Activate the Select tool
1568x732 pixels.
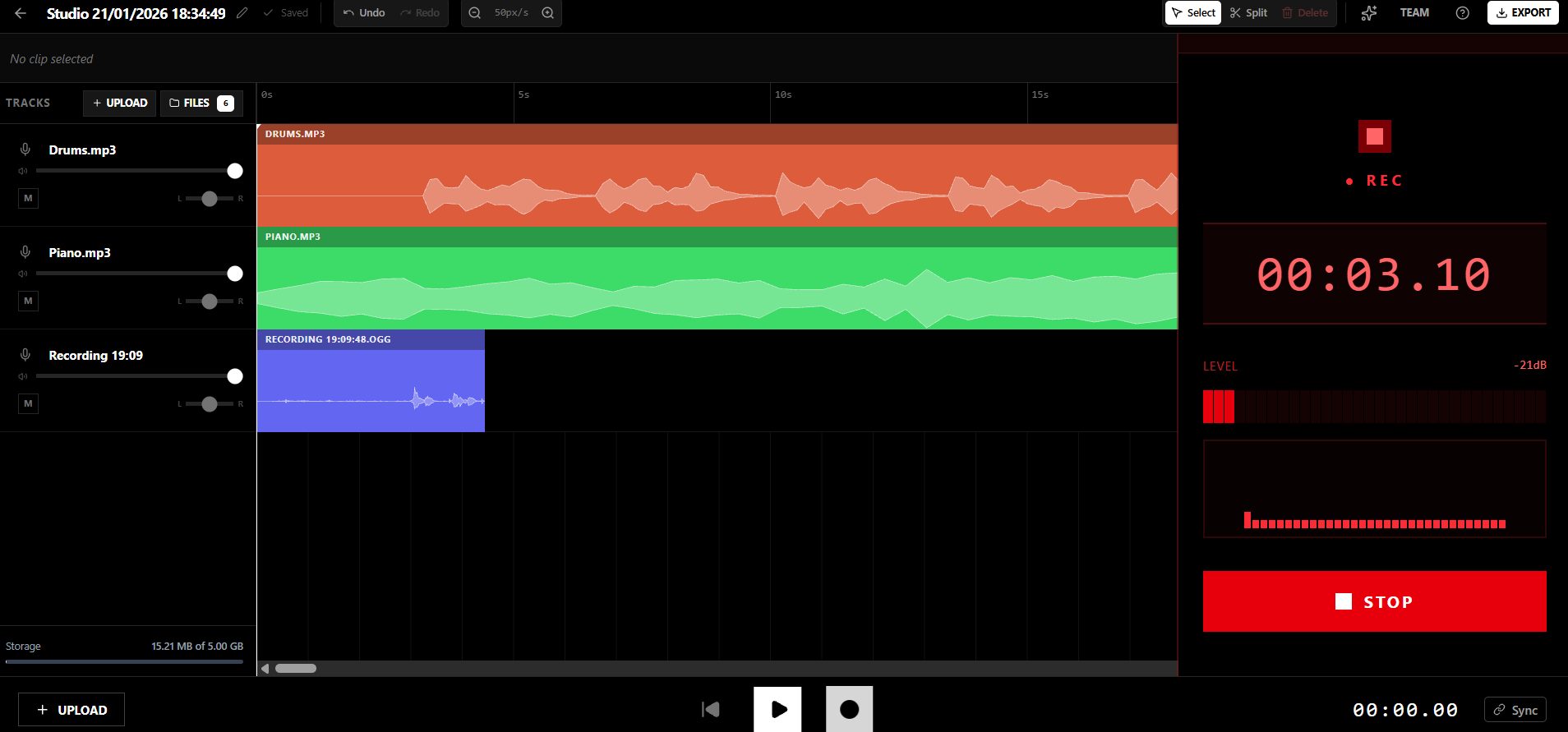click(x=1193, y=13)
